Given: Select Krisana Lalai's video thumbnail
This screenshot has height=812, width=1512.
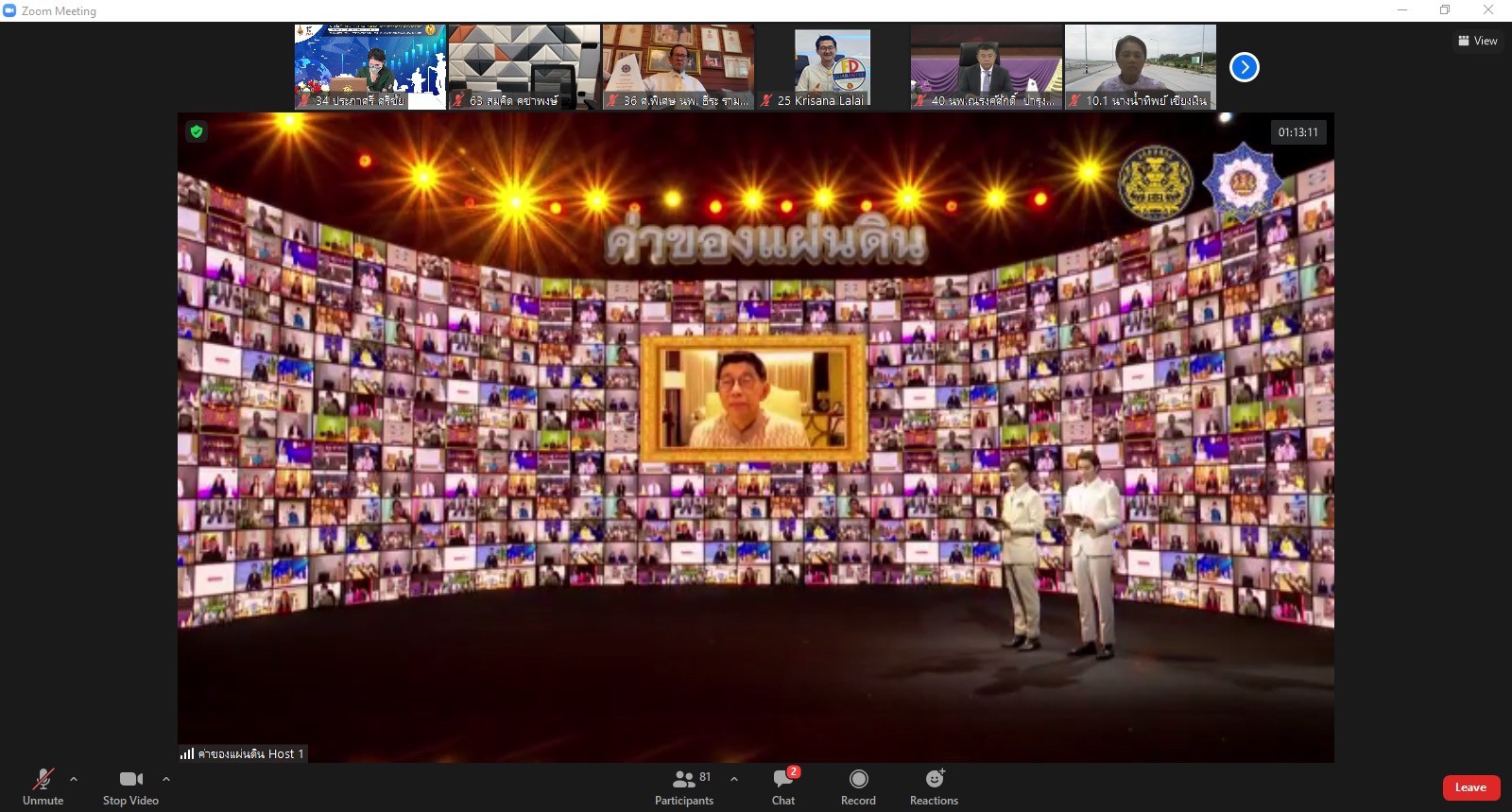Looking at the screenshot, I should pos(832,66).
